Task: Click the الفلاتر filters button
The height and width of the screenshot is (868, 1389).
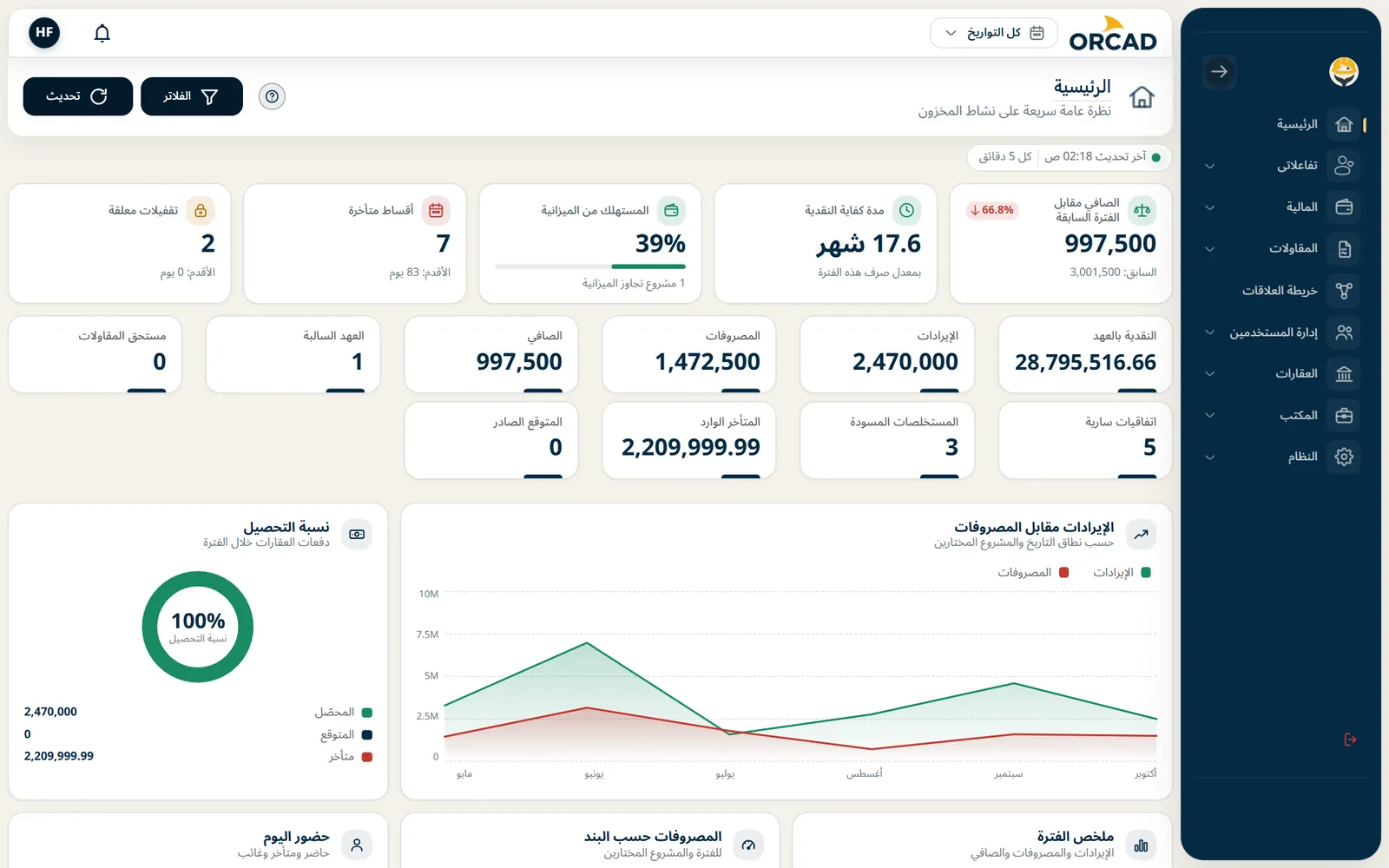Action: [x=192, y=96]
